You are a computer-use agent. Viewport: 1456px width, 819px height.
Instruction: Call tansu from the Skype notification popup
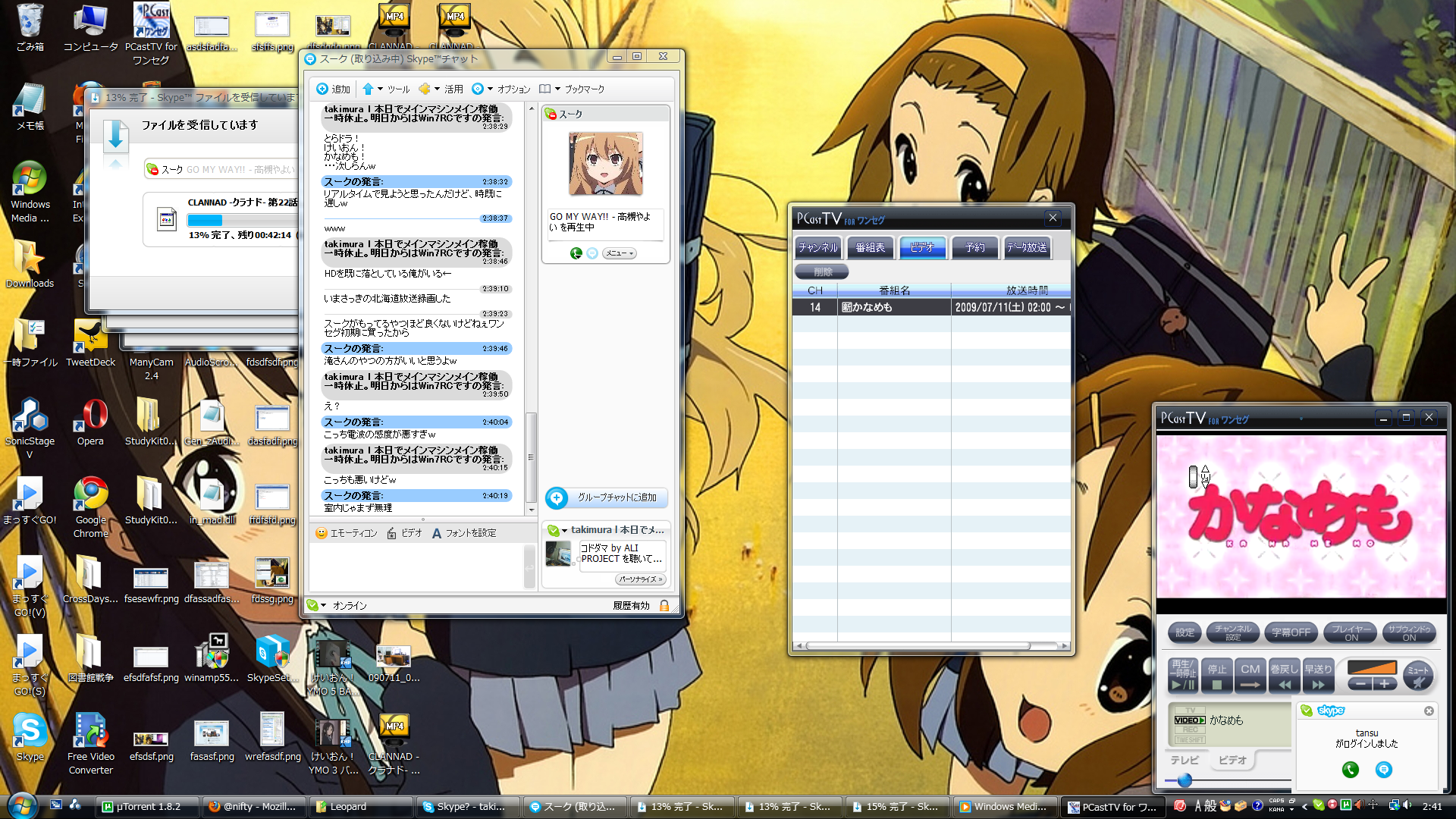point(1351,770)
